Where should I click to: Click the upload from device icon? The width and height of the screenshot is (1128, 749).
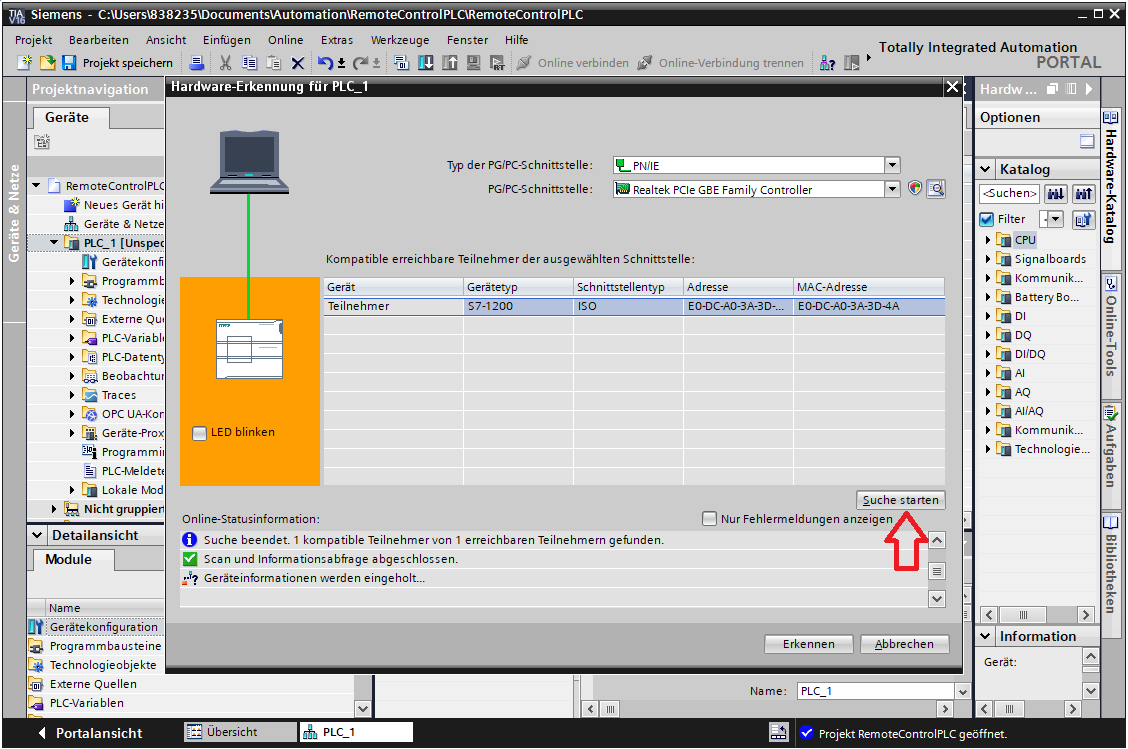(x=450, y=63)
